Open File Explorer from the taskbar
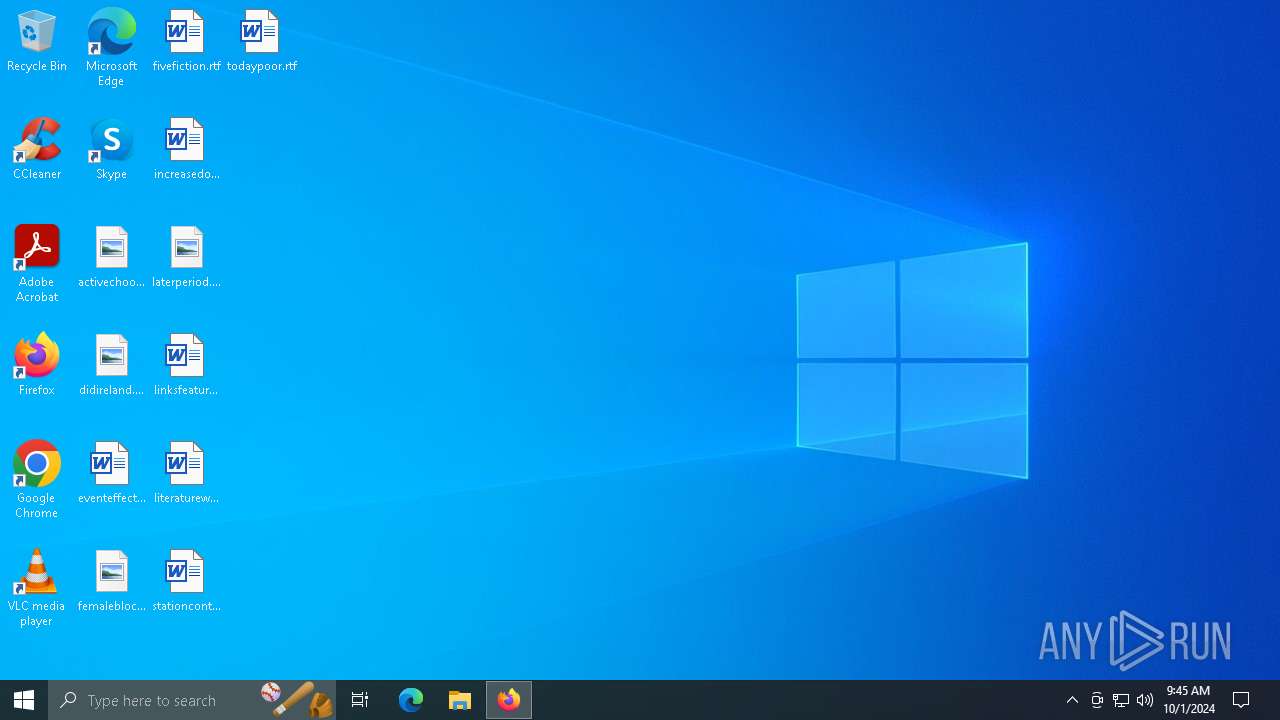 pos(460,700)
